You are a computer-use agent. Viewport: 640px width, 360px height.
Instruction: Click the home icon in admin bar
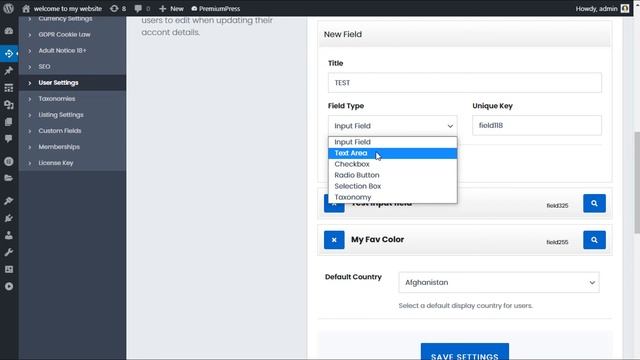point(26,9)
